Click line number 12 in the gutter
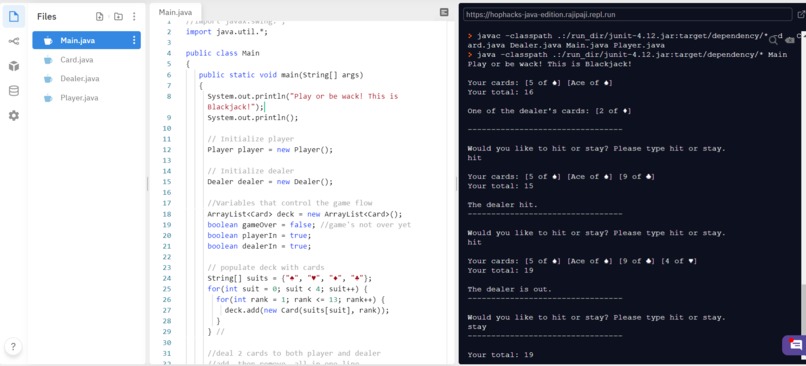Screen dimensions: 806x366 point(166,150)
